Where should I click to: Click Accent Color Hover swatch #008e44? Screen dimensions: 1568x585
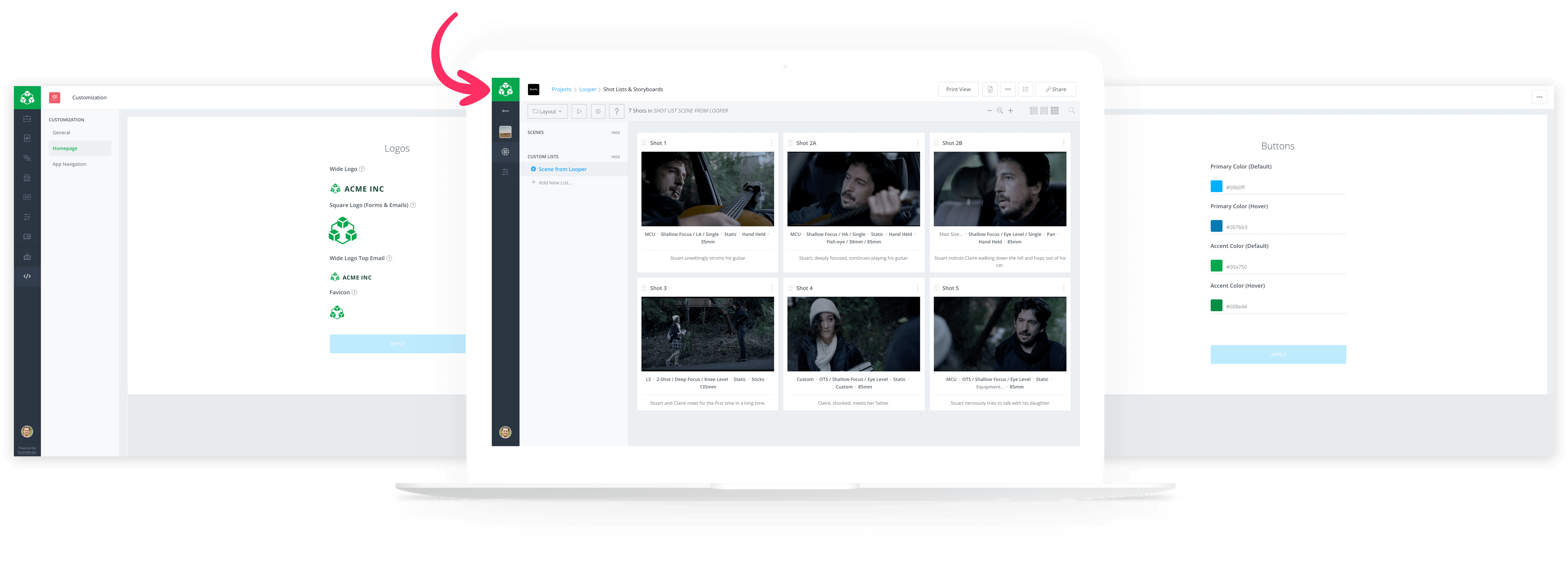pos(1216,305)
